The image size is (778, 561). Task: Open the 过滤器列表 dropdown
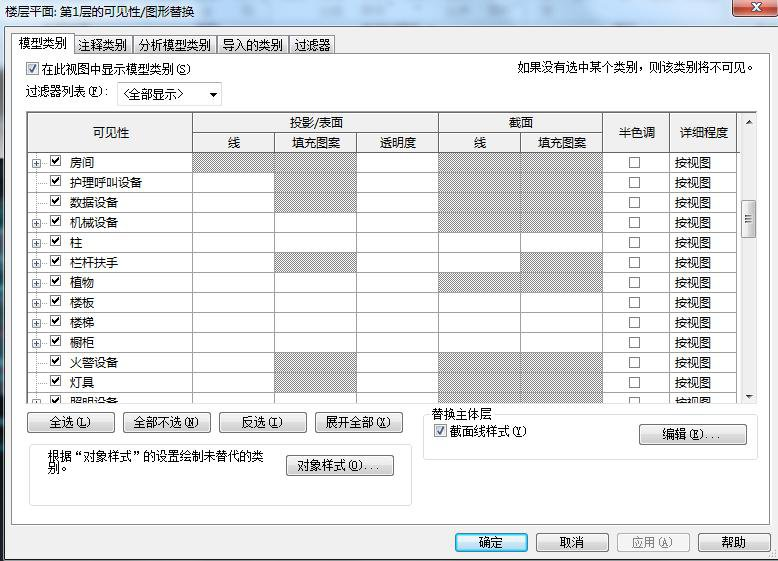click(x=169, y=94)
